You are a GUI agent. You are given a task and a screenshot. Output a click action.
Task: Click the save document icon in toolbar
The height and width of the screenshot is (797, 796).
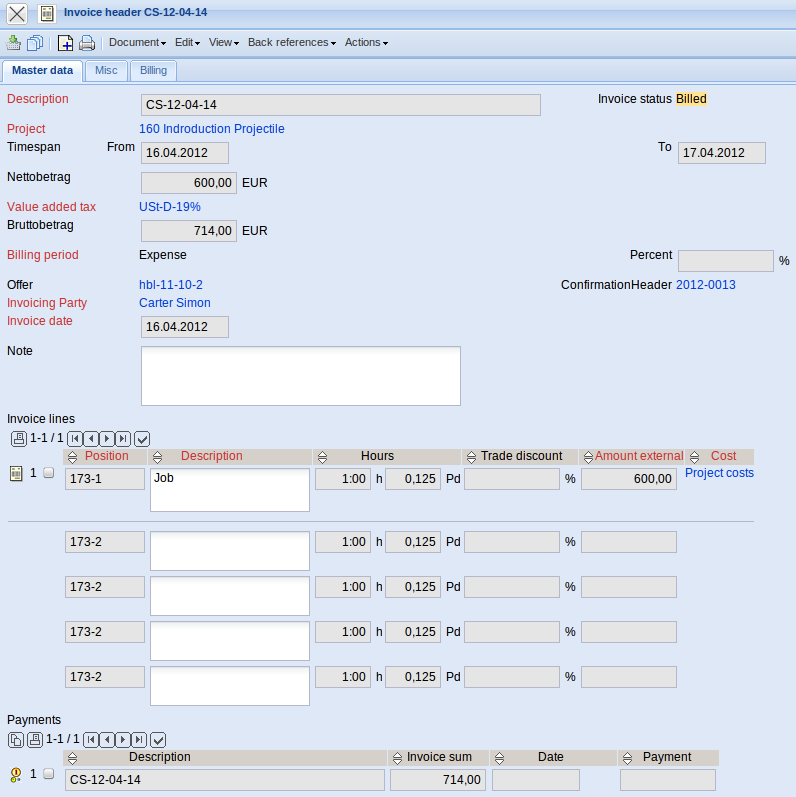[14, 43]
